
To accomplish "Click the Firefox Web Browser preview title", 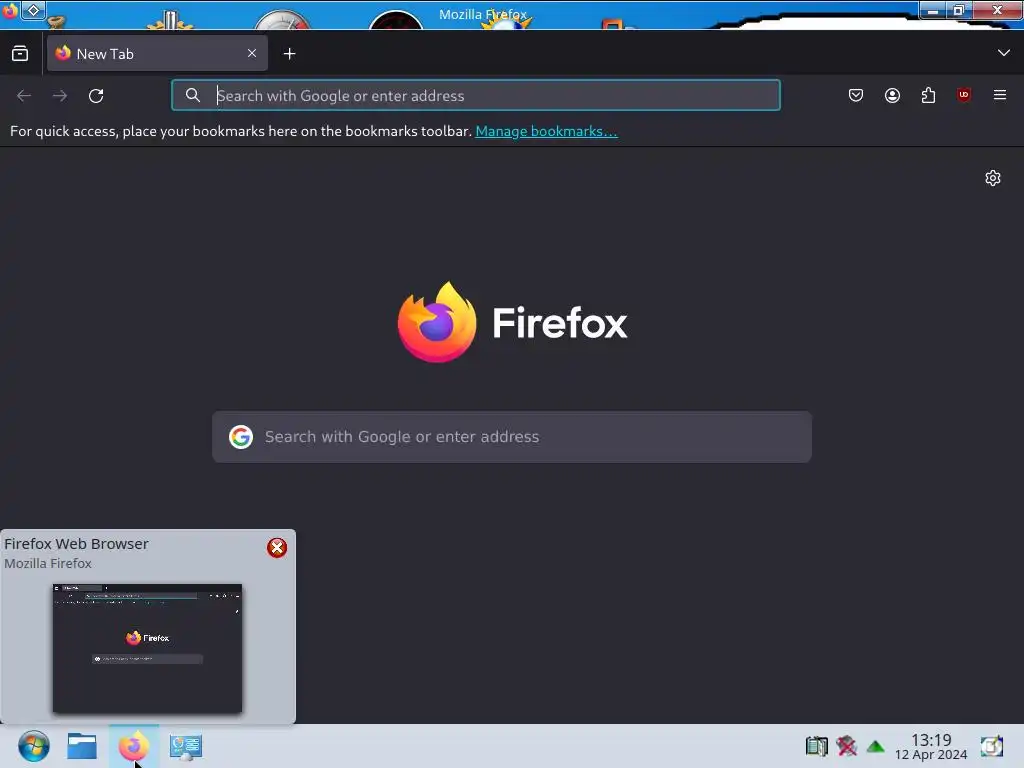I will [76, 544].
